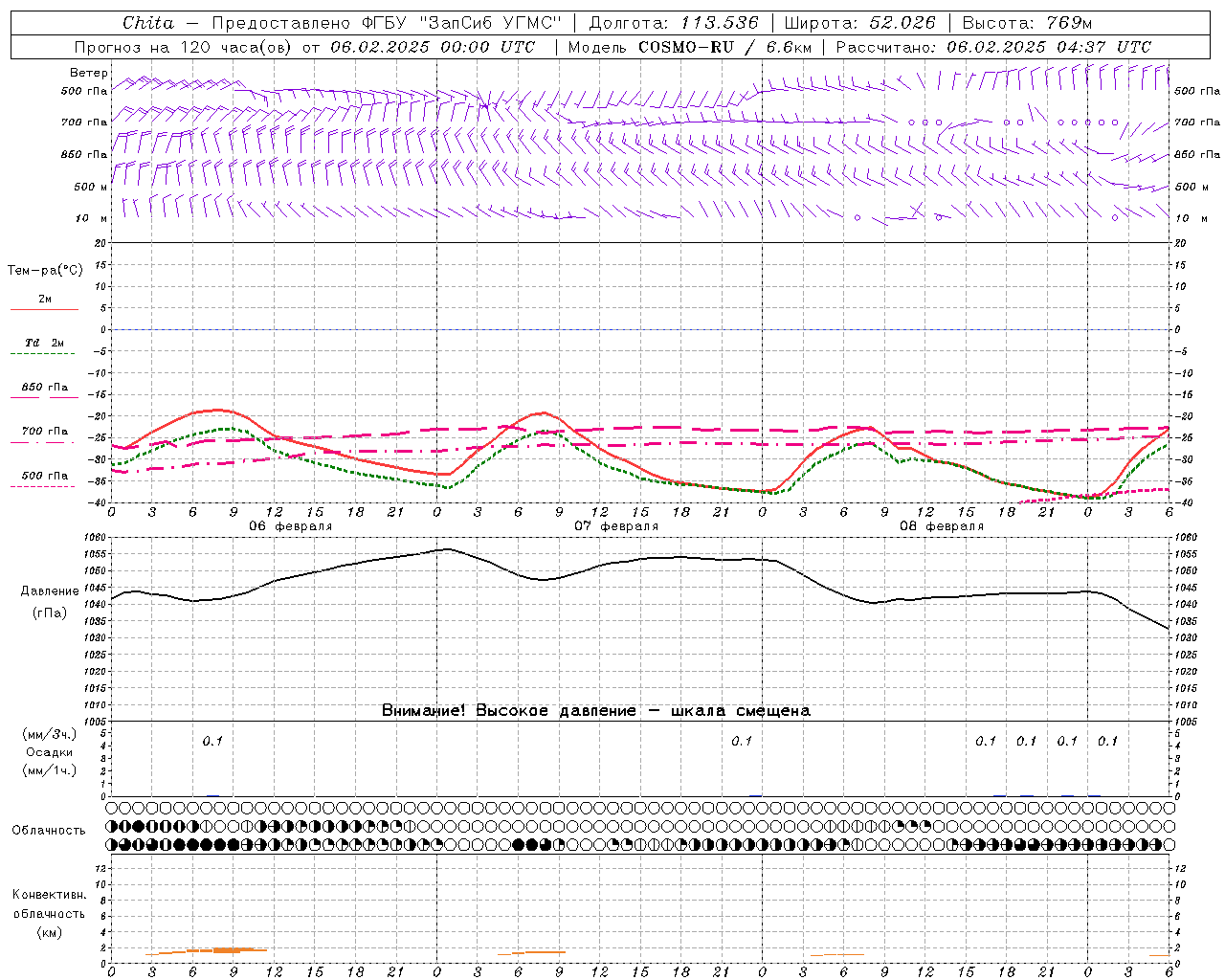
Task: Click the "Ветер" wind panel label
Action: pyautogui.click(x=88, y=73)
